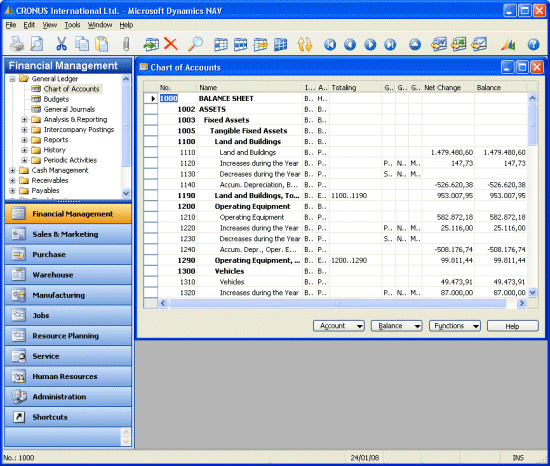Expand the Analysis & Reporting folder
This screenshot has width=550, height=466.
24,120
